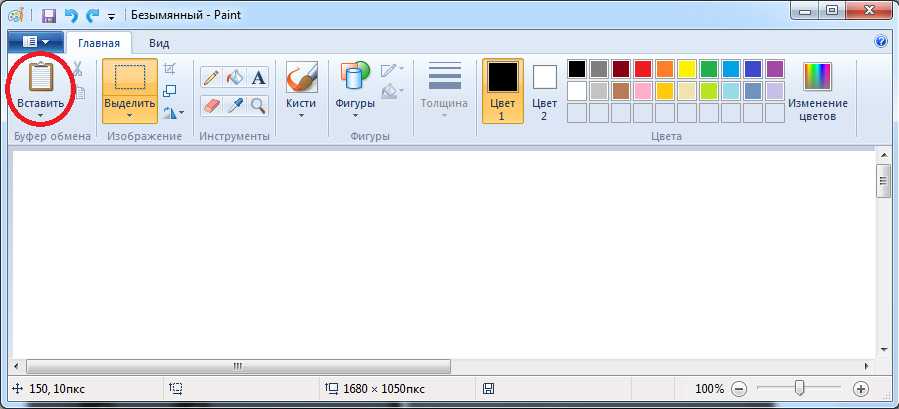Image resolution: width=899 pixels, height=409 pixels.
Task: Select the Color picker eyedropper tool
Action: [x=235, y=105]
